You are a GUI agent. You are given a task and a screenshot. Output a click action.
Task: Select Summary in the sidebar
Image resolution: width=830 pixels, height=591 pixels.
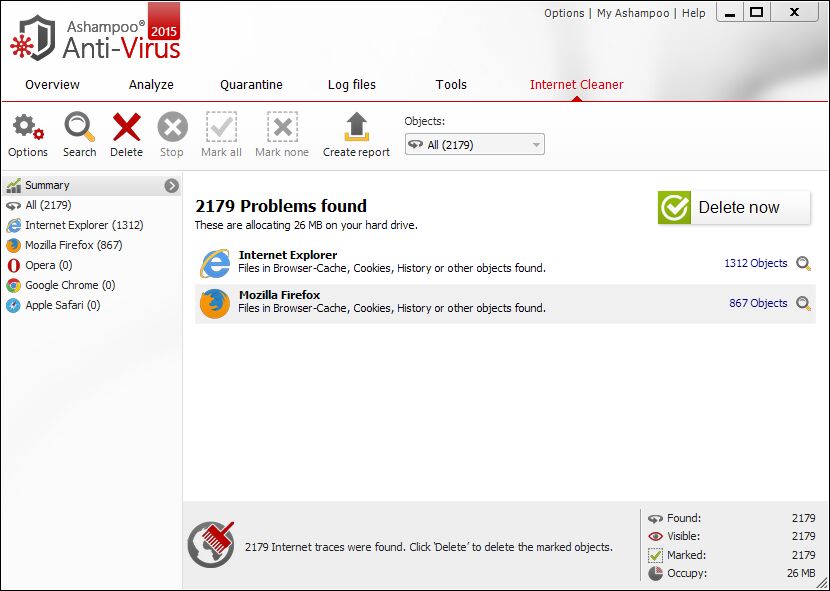click(92, 185)
